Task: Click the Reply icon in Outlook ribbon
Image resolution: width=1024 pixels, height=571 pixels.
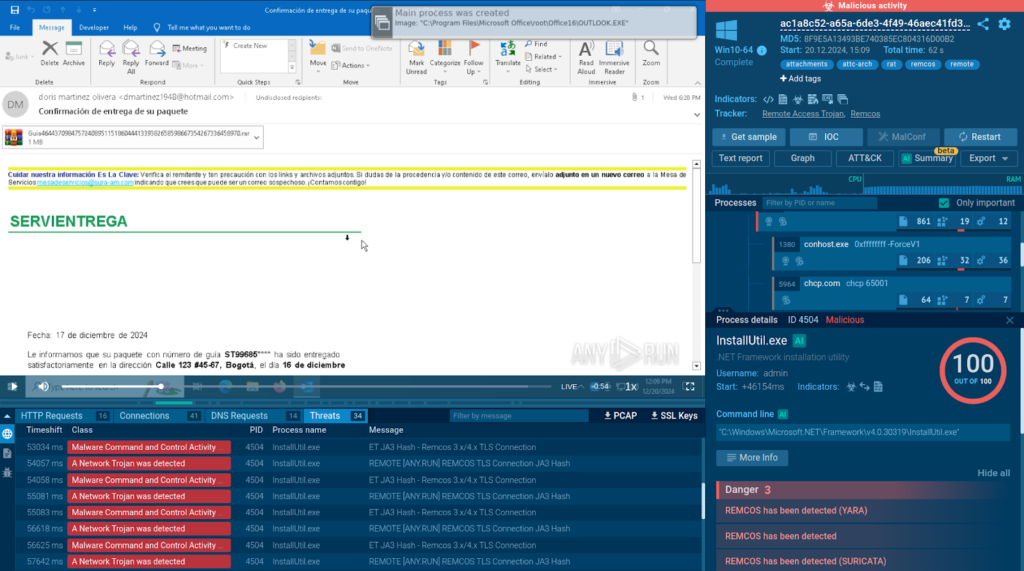Action: [106, 51]
